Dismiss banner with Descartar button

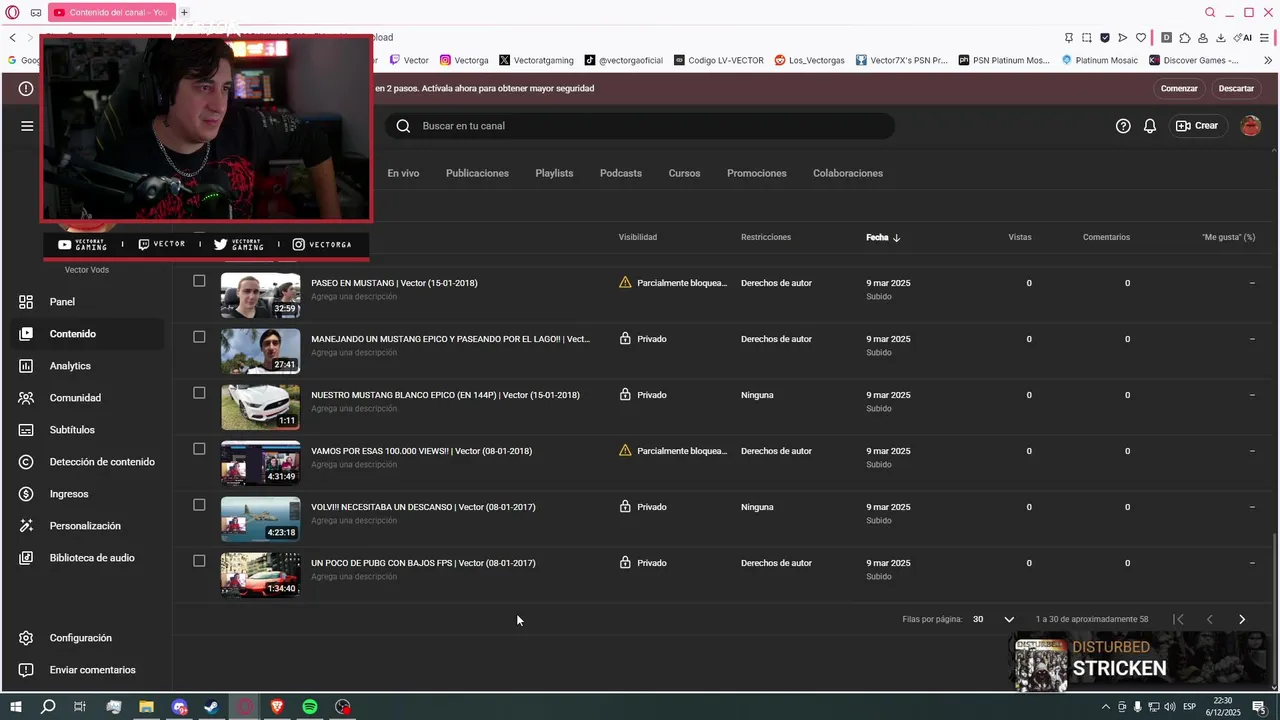[1236, 88]
